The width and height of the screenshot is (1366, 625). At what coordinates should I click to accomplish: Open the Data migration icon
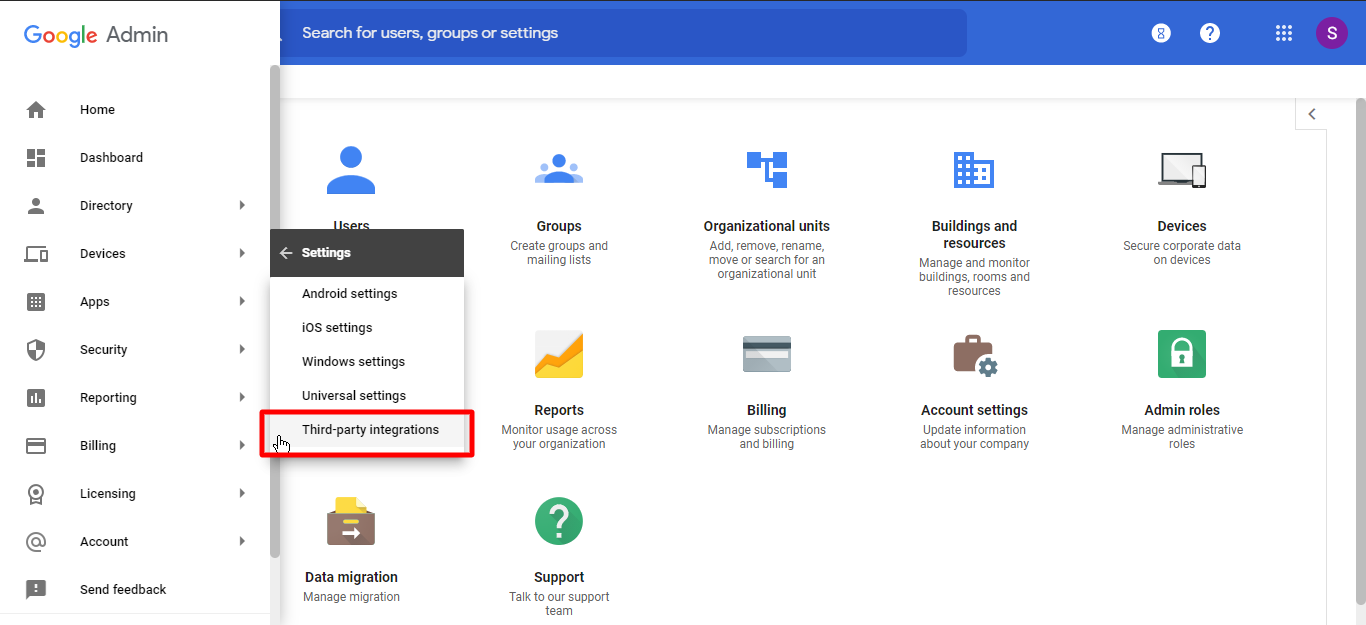point(350,521)
